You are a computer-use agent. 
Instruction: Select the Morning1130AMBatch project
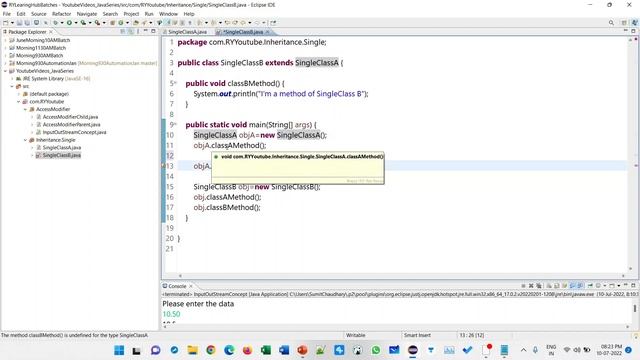[41, 48]
